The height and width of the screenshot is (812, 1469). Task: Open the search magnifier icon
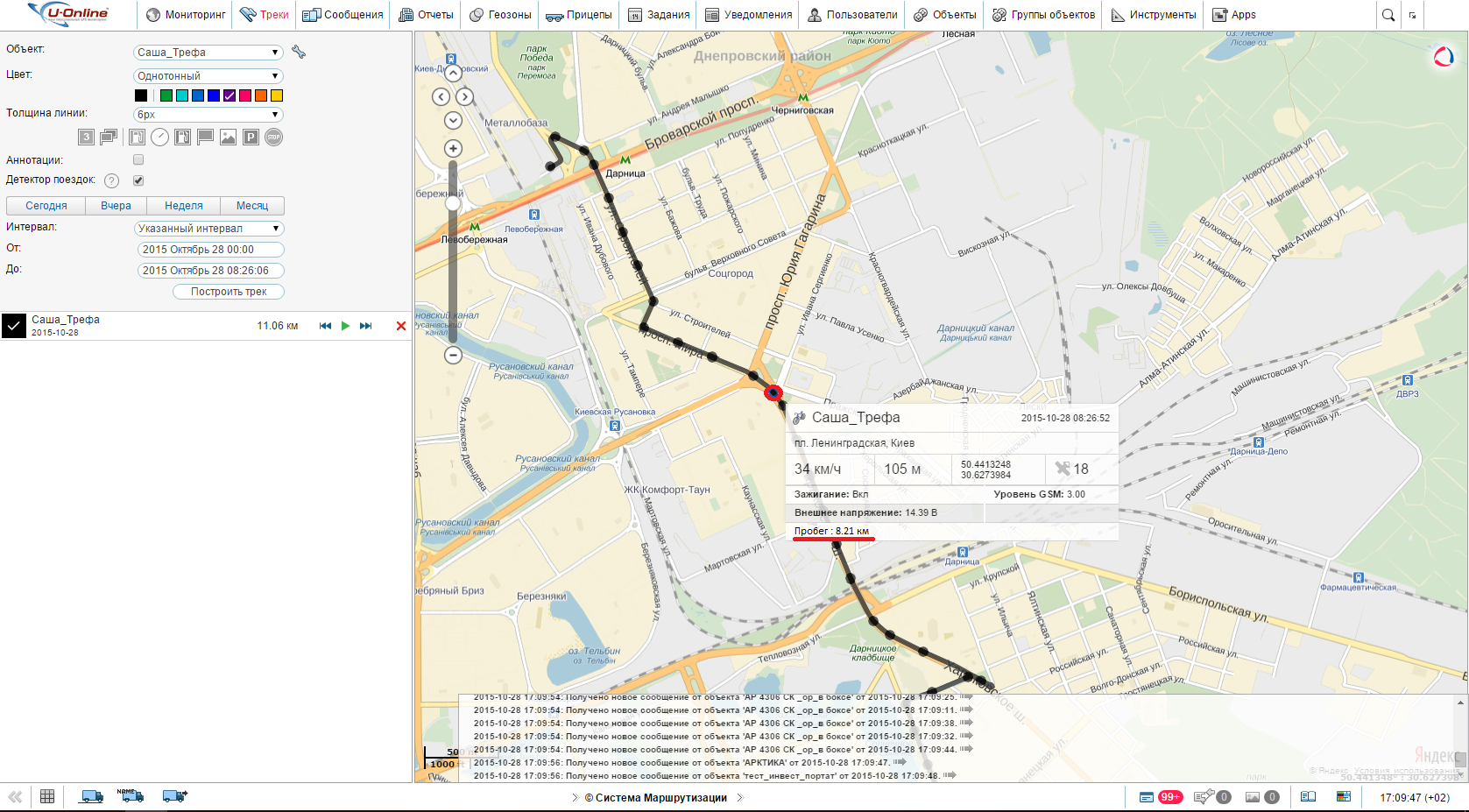pyautogui.click(x=1388, y=15)
